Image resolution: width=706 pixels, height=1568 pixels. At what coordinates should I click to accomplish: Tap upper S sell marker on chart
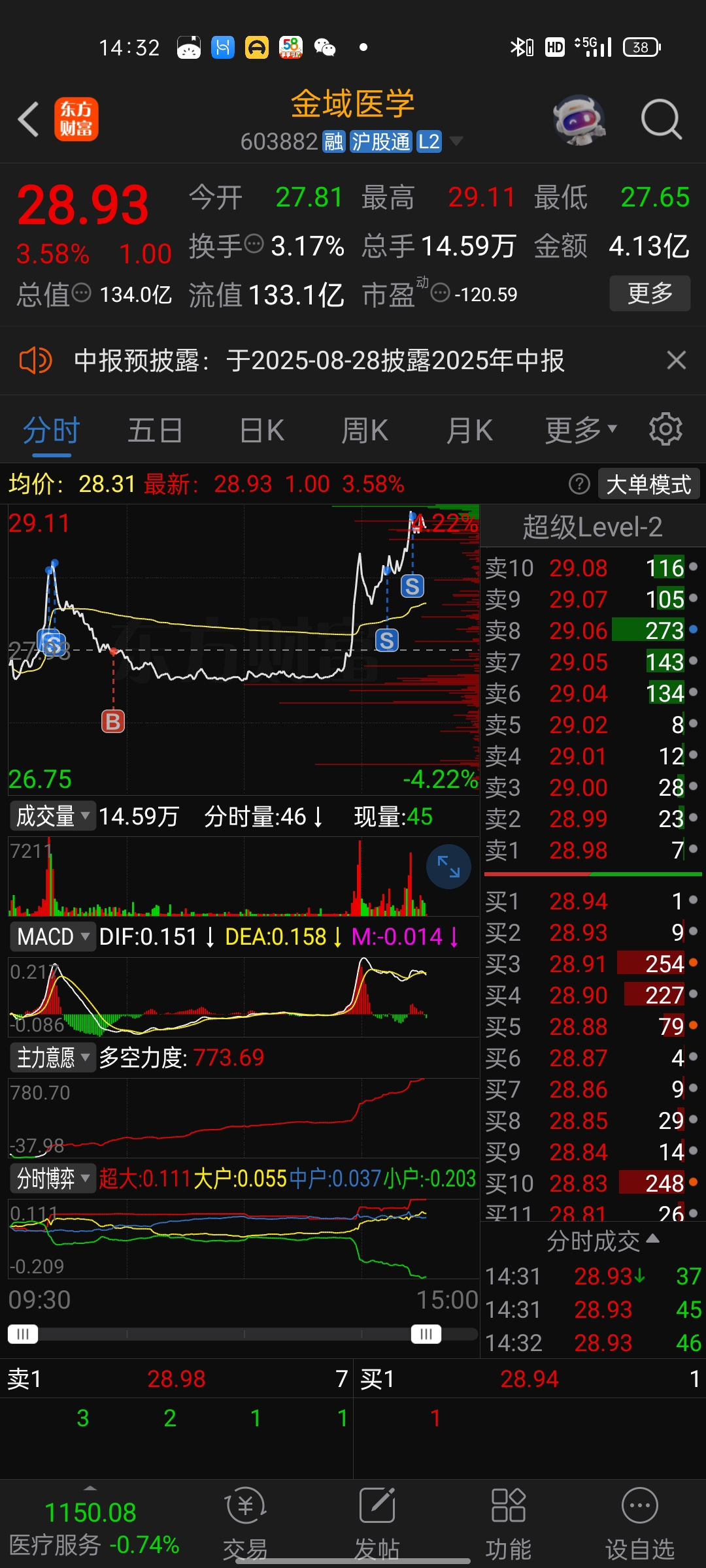click(412, 586)
